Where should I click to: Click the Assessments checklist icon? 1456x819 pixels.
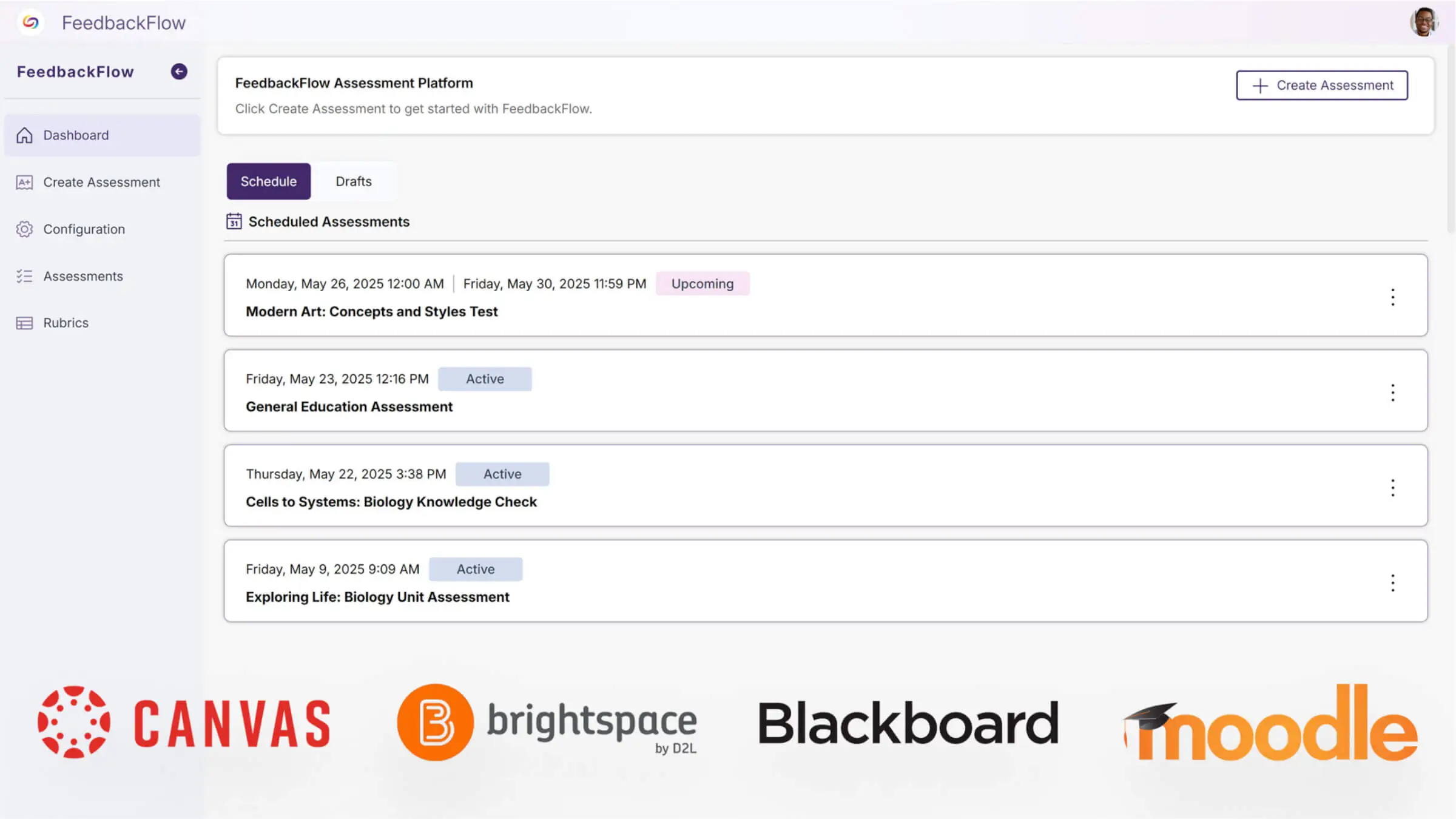(24, 276)
